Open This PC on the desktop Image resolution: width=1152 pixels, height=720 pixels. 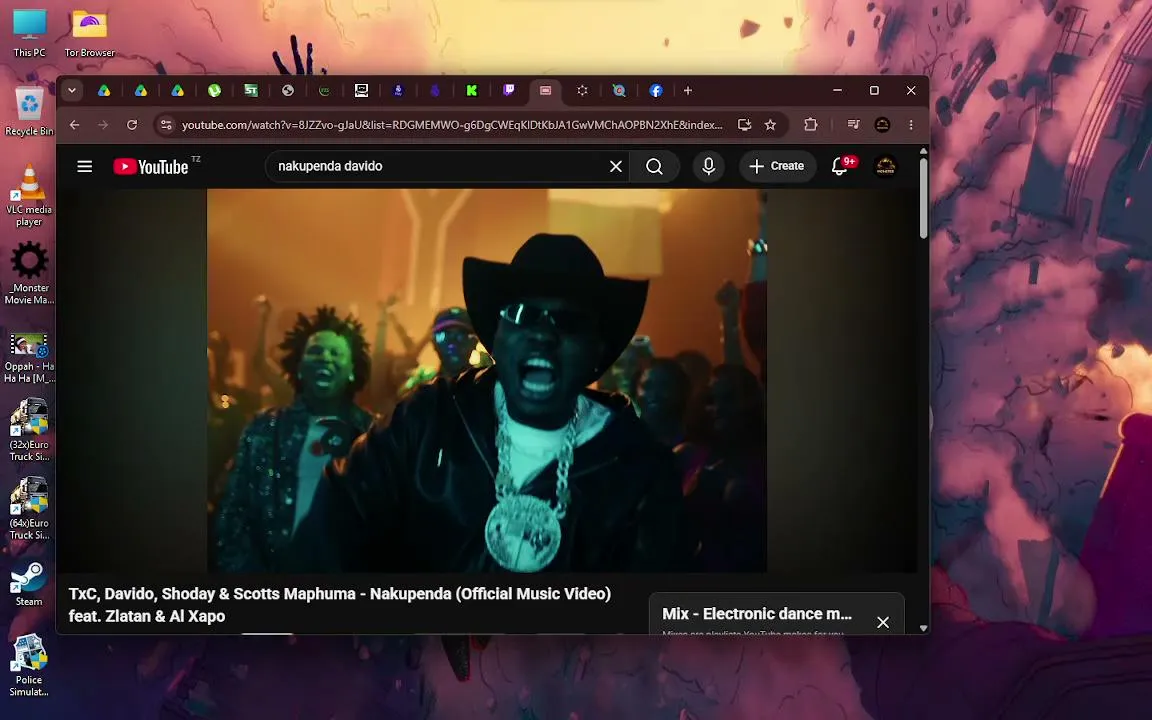coord(29,34)
